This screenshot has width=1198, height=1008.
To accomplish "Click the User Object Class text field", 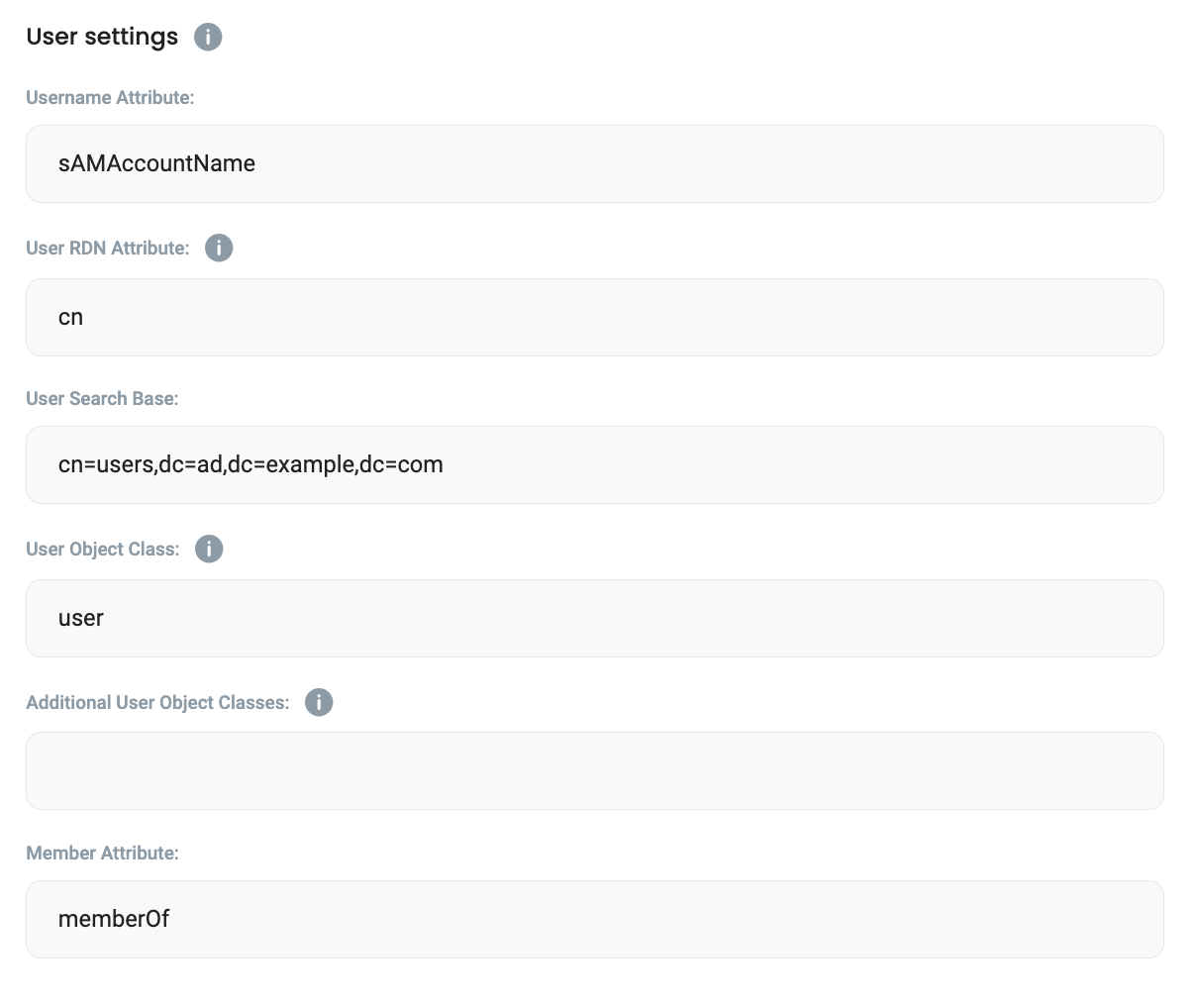I will (x=594, y=619).
